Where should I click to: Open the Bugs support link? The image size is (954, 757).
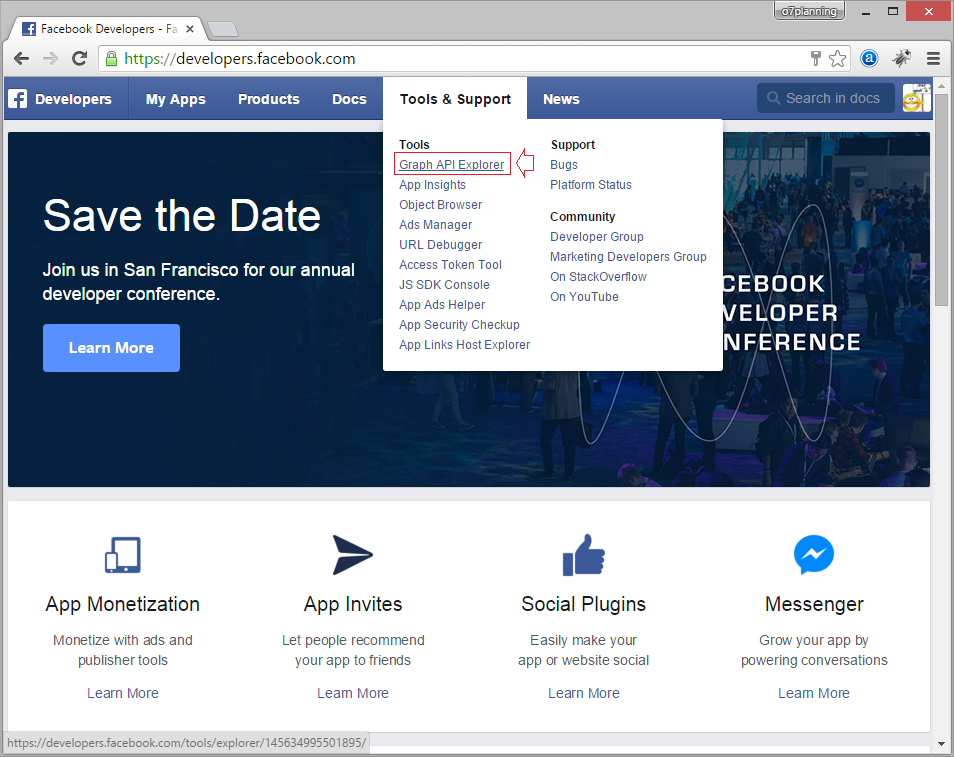(x=564, y=164)
